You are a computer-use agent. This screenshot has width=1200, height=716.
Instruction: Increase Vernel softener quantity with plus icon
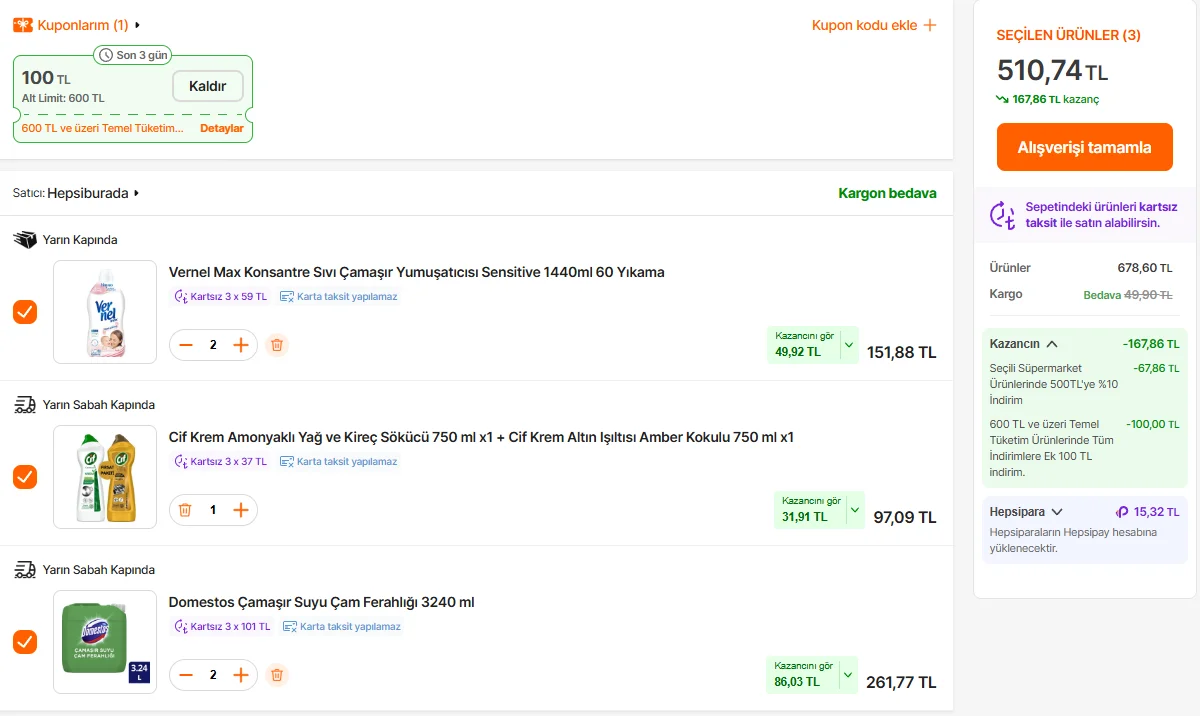point(241,345)
